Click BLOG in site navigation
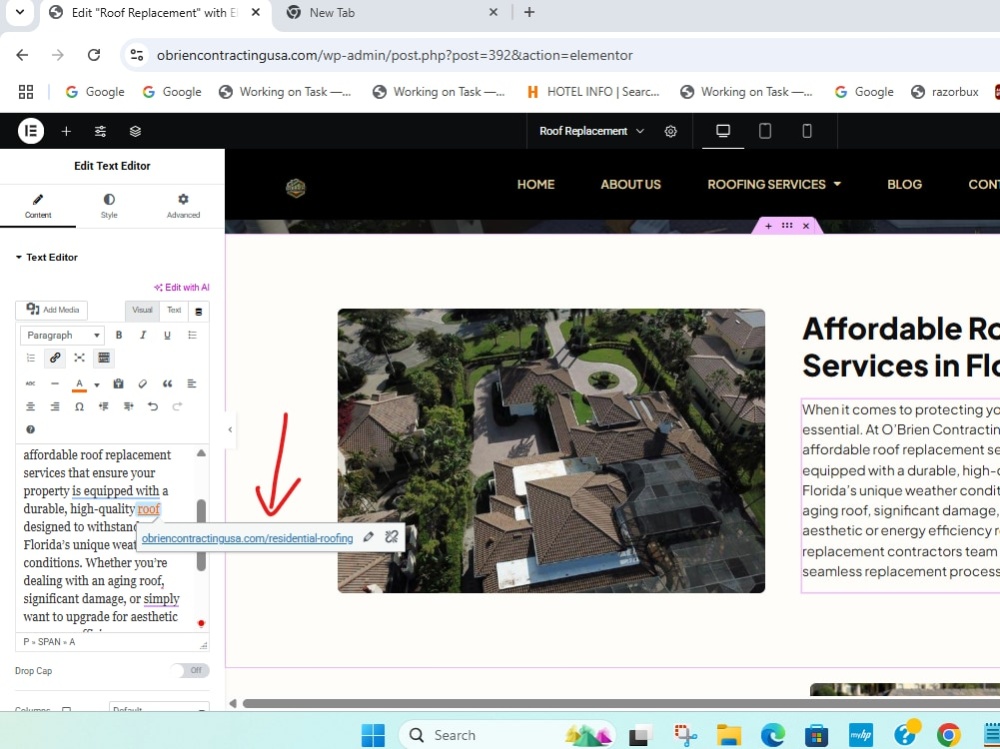 pyautogui.click(x=904, y=184)
